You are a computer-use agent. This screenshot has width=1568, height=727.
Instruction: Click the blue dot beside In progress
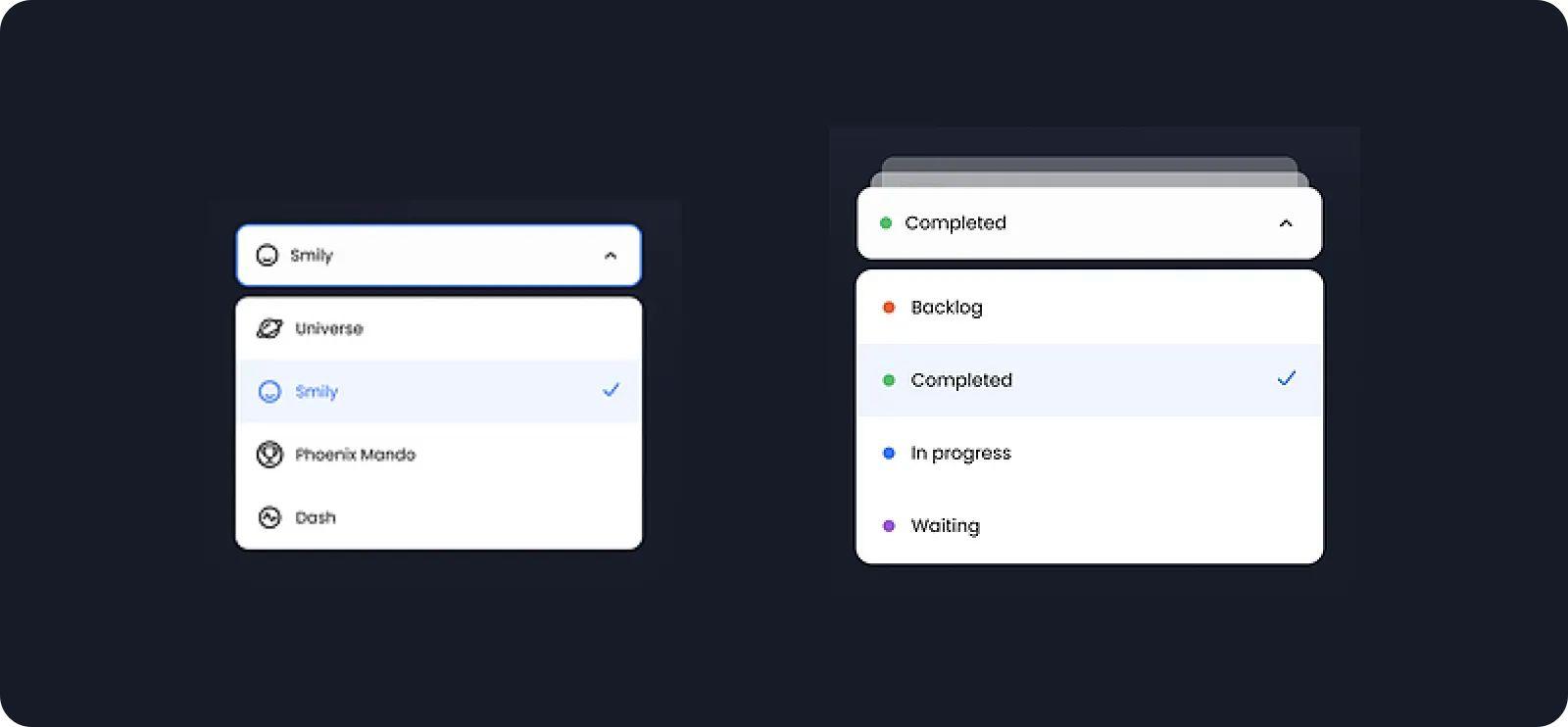(x=889, y=453)
